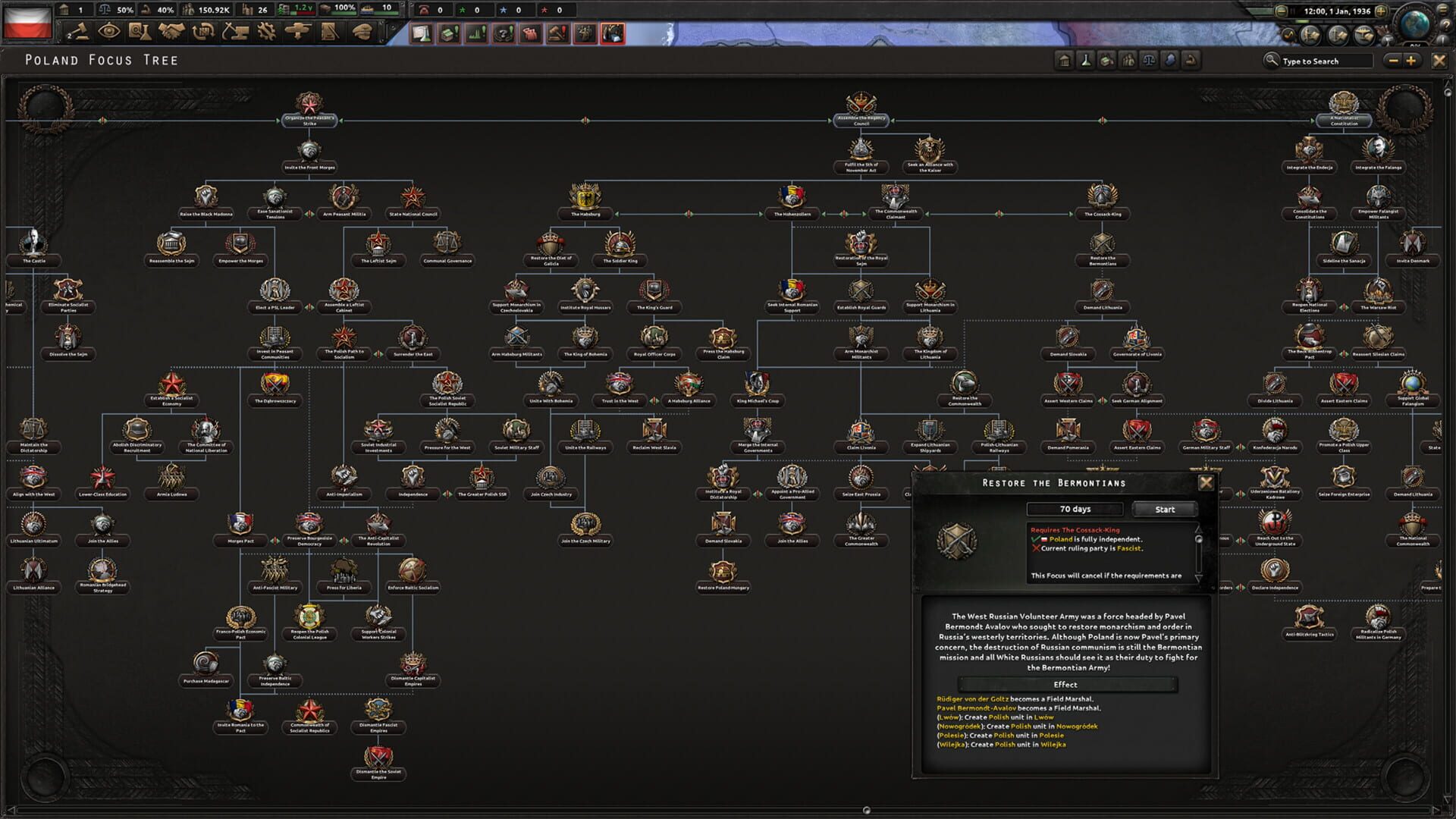Toggle the research focus filter flask icon
This screenshot has width=1456, height=819.
1087,61
